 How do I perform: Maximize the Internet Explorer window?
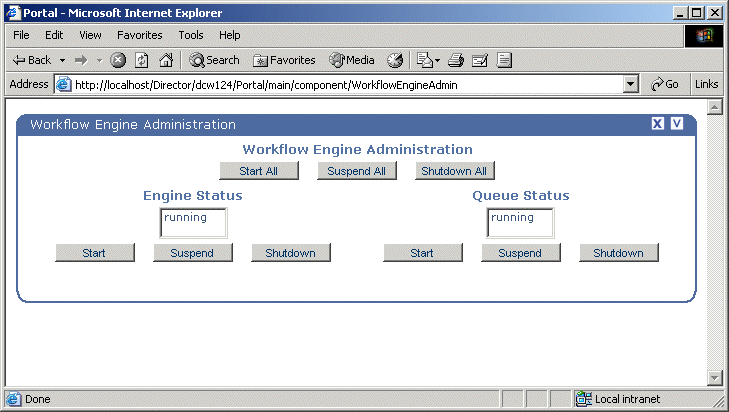click(x=696, y=13)
